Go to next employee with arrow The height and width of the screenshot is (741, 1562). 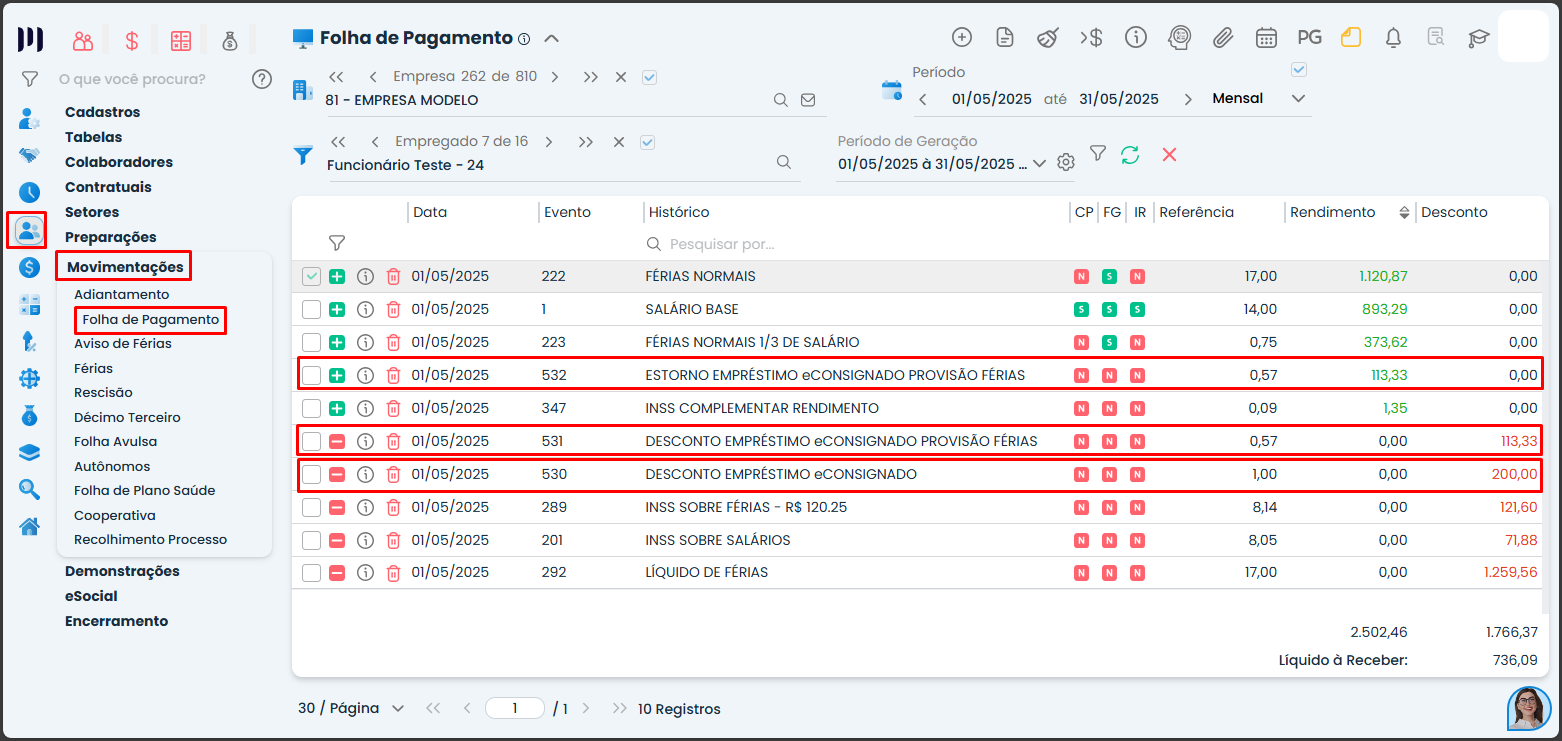[x=554, y=142]
